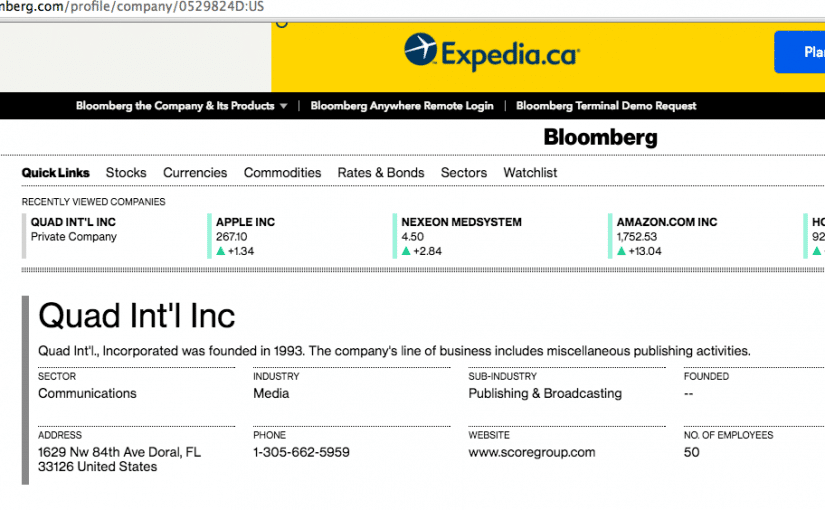The image size is (825, 510).
Task: Click the browser address bar URL
Action: pos(132,7)
